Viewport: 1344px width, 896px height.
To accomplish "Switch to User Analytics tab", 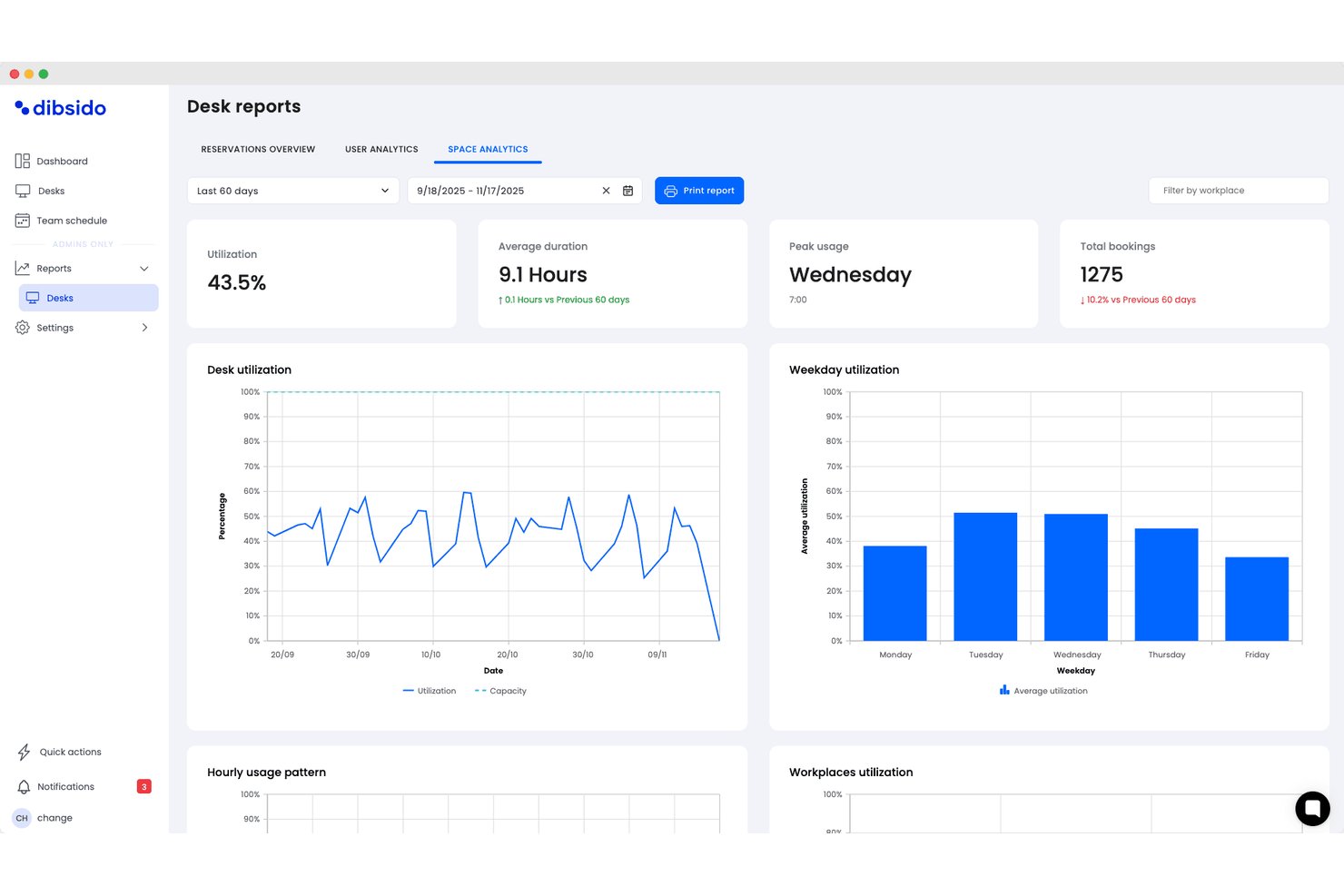I will coord(381,149).
